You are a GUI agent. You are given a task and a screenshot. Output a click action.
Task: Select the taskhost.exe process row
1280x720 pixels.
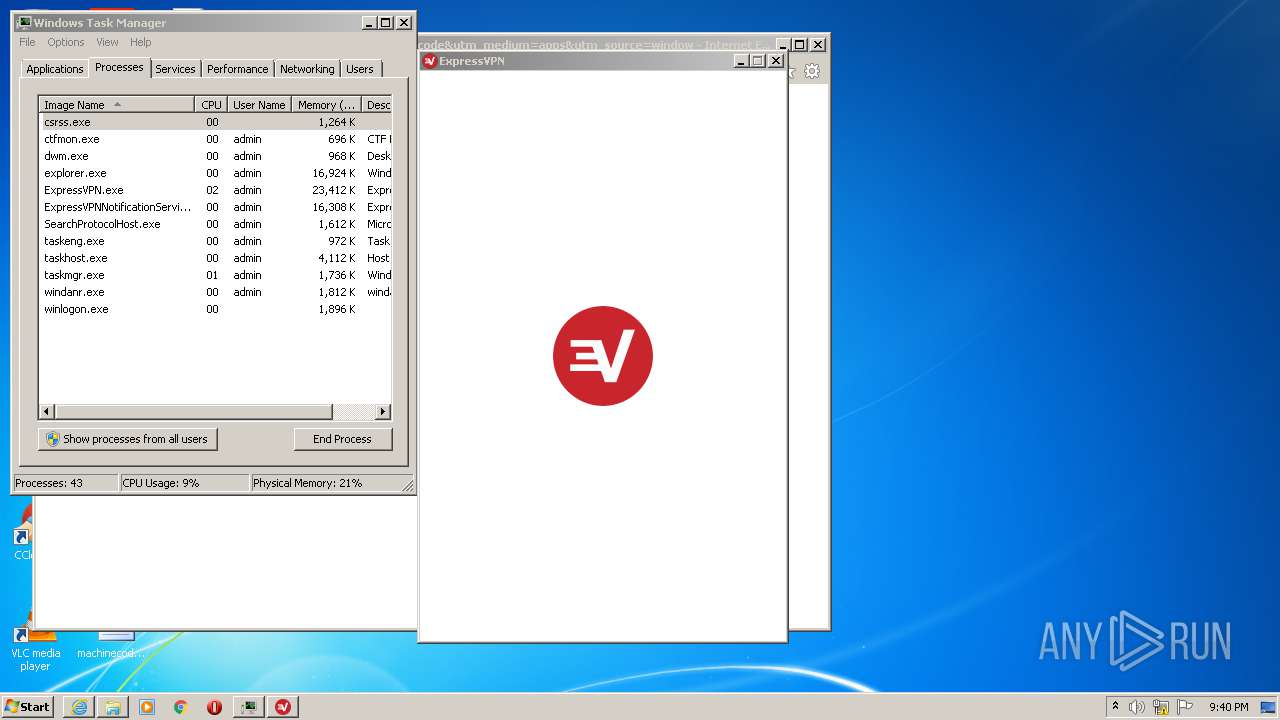tap(215, 258)
